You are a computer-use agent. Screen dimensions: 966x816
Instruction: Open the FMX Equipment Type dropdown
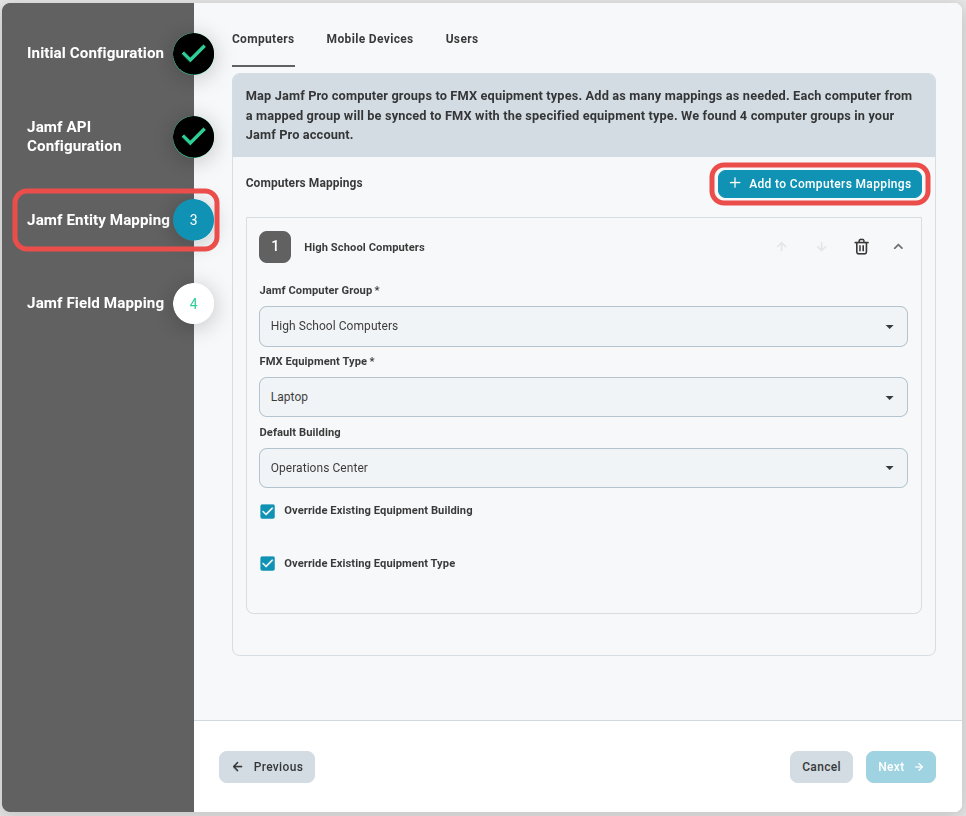pos(582,397)
